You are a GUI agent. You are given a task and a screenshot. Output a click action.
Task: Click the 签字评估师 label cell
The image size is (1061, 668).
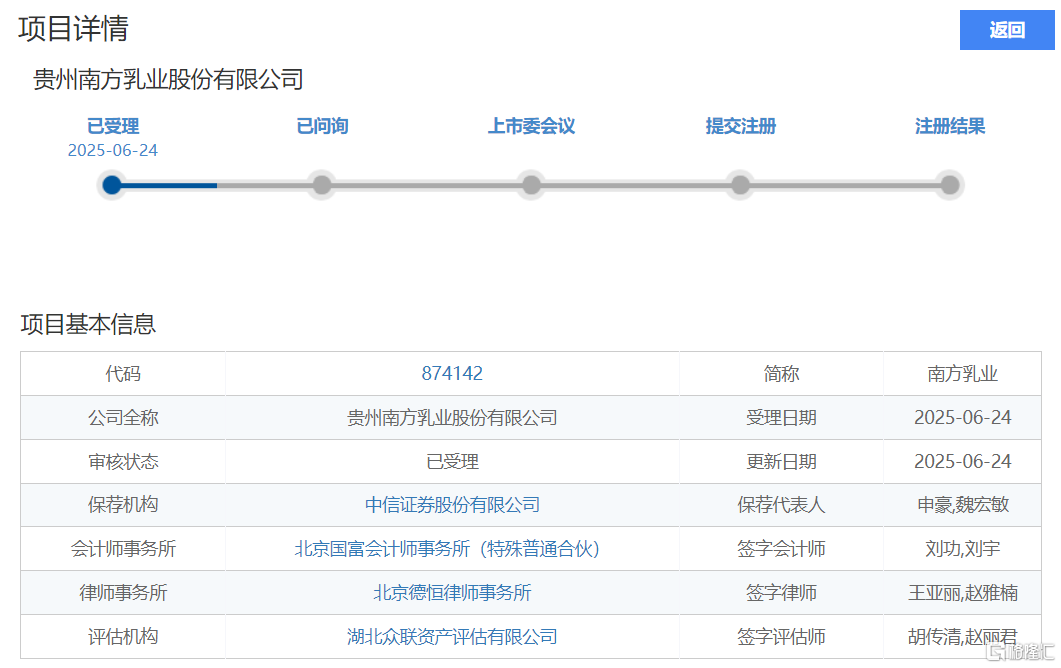pos(782,637)
